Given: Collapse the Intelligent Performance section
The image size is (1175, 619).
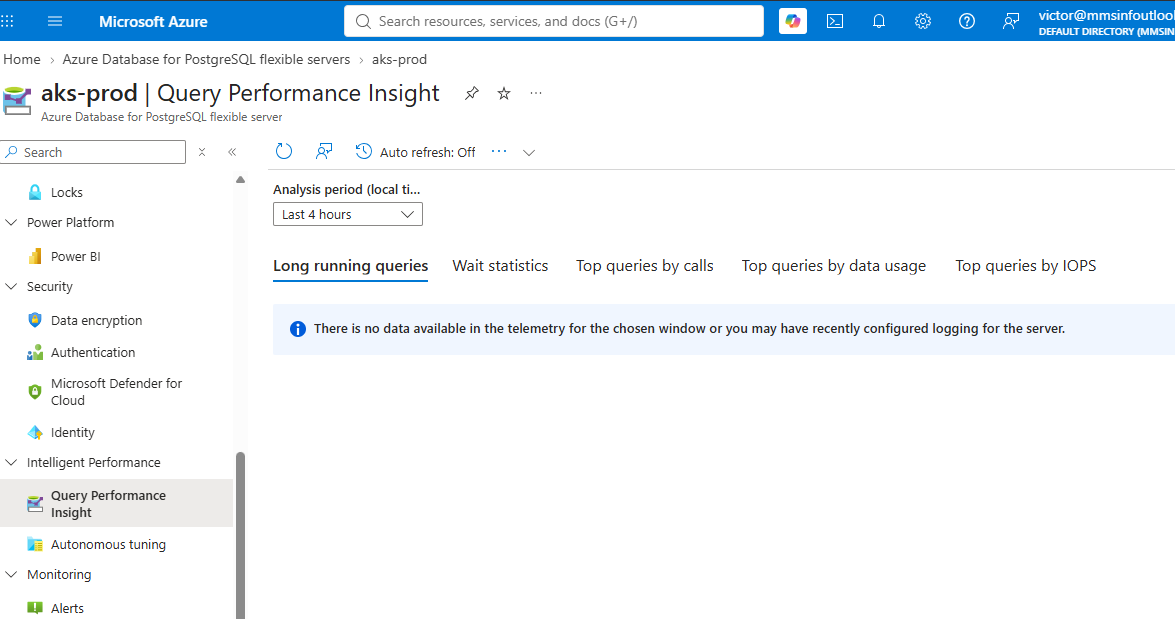Looking at the screenshot, I should [x=11, y=462].
